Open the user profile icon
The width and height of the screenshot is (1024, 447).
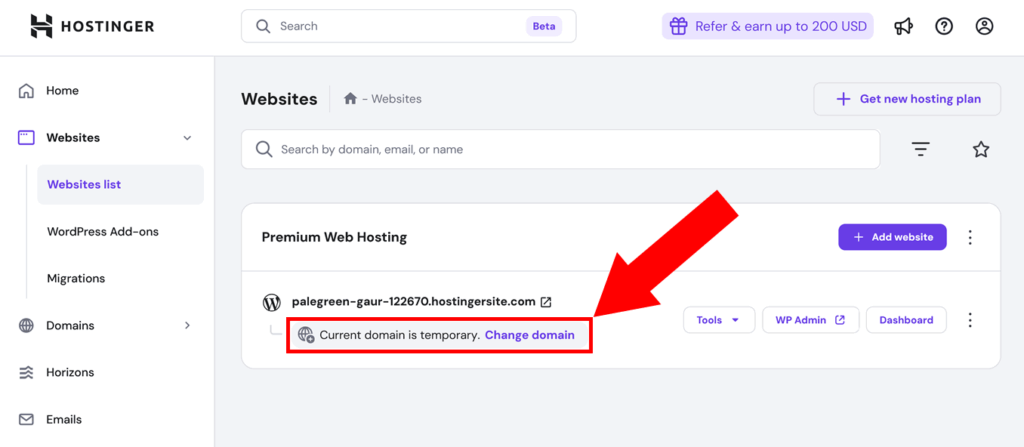click(984, 26)
